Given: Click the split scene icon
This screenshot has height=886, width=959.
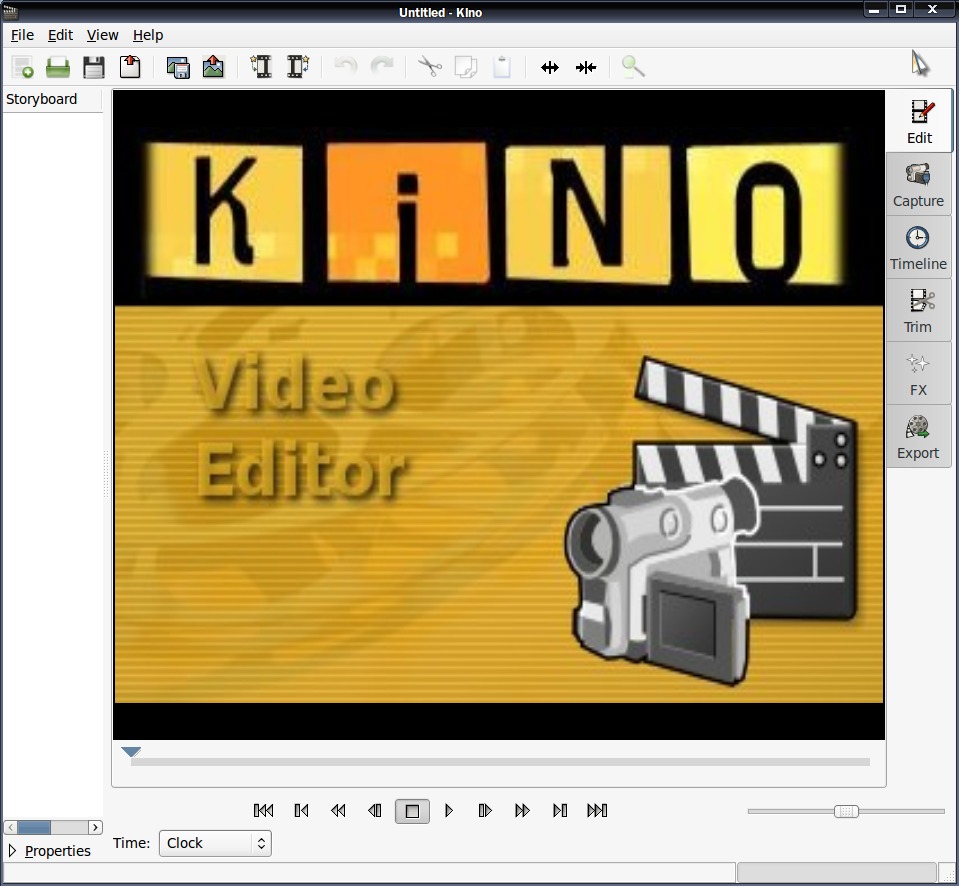Looking at the screenshot, I should pos(550,67).
